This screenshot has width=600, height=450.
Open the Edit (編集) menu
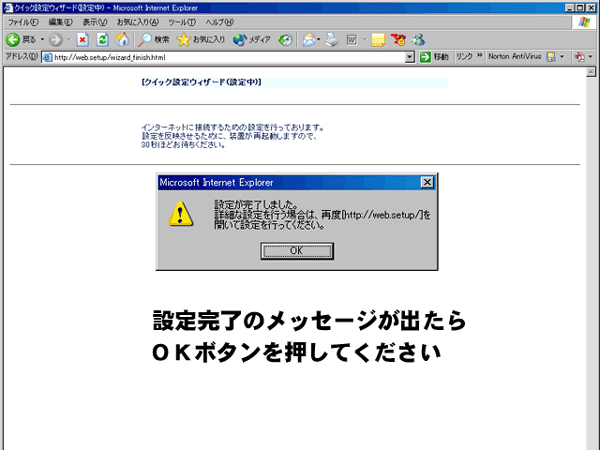point(60,22)
